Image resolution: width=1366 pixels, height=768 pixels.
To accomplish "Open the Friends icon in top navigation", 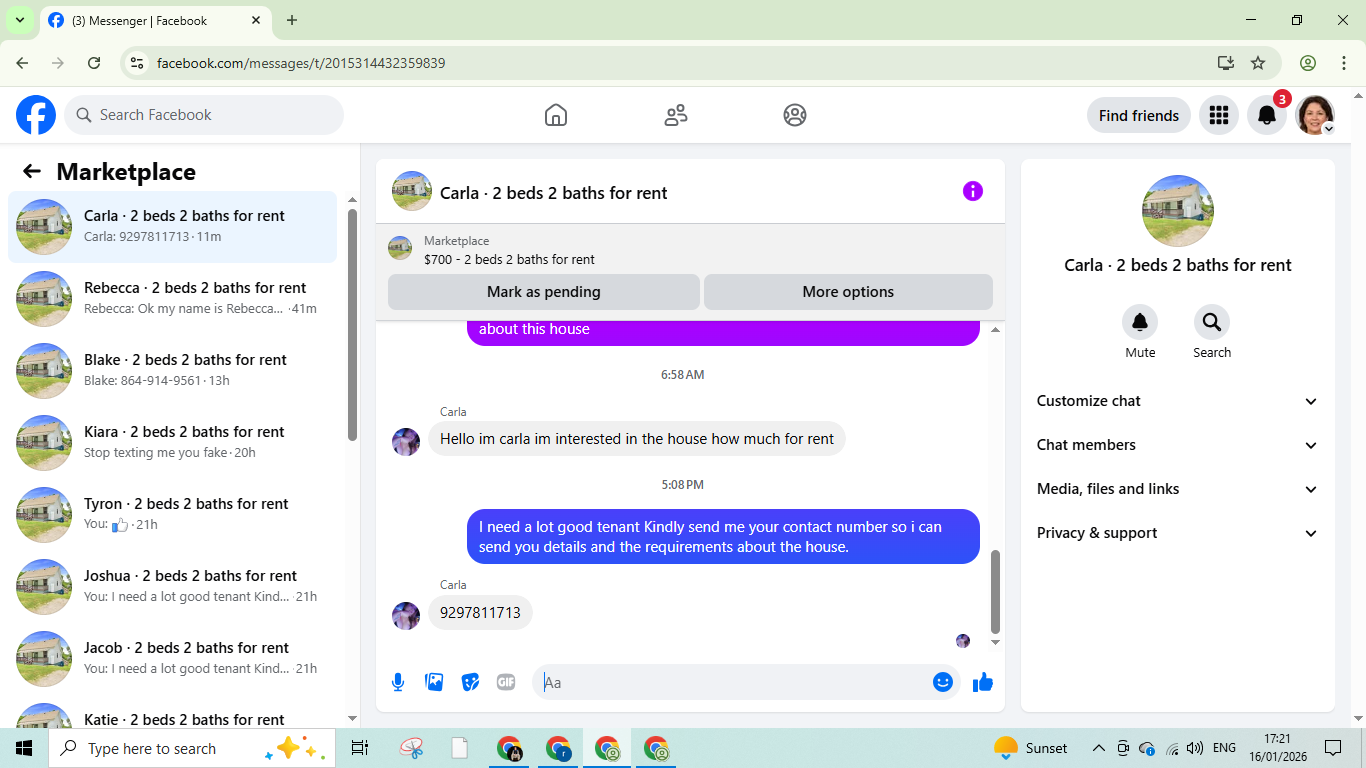I will 676,115.
